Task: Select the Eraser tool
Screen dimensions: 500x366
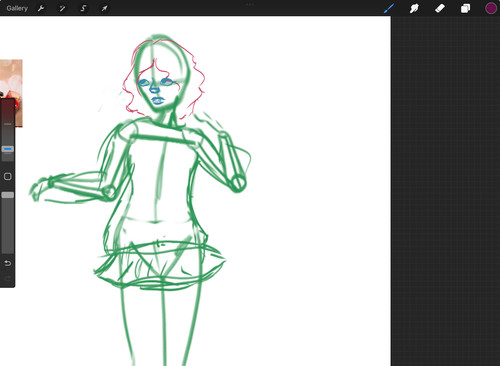Action: (x=440, y=8)
